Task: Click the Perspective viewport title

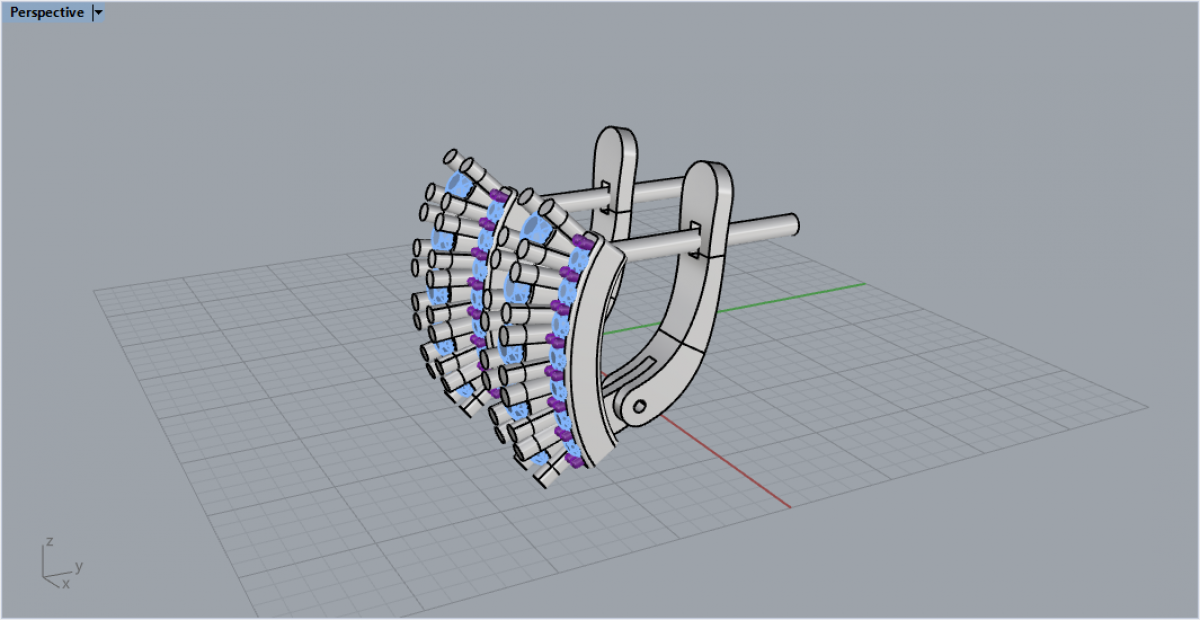Action: point(47,13)
